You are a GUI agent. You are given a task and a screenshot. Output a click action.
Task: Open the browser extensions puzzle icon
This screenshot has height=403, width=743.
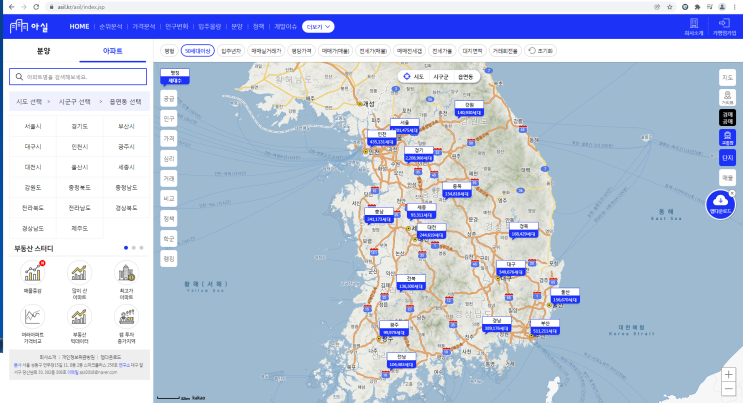click(697, 7)
